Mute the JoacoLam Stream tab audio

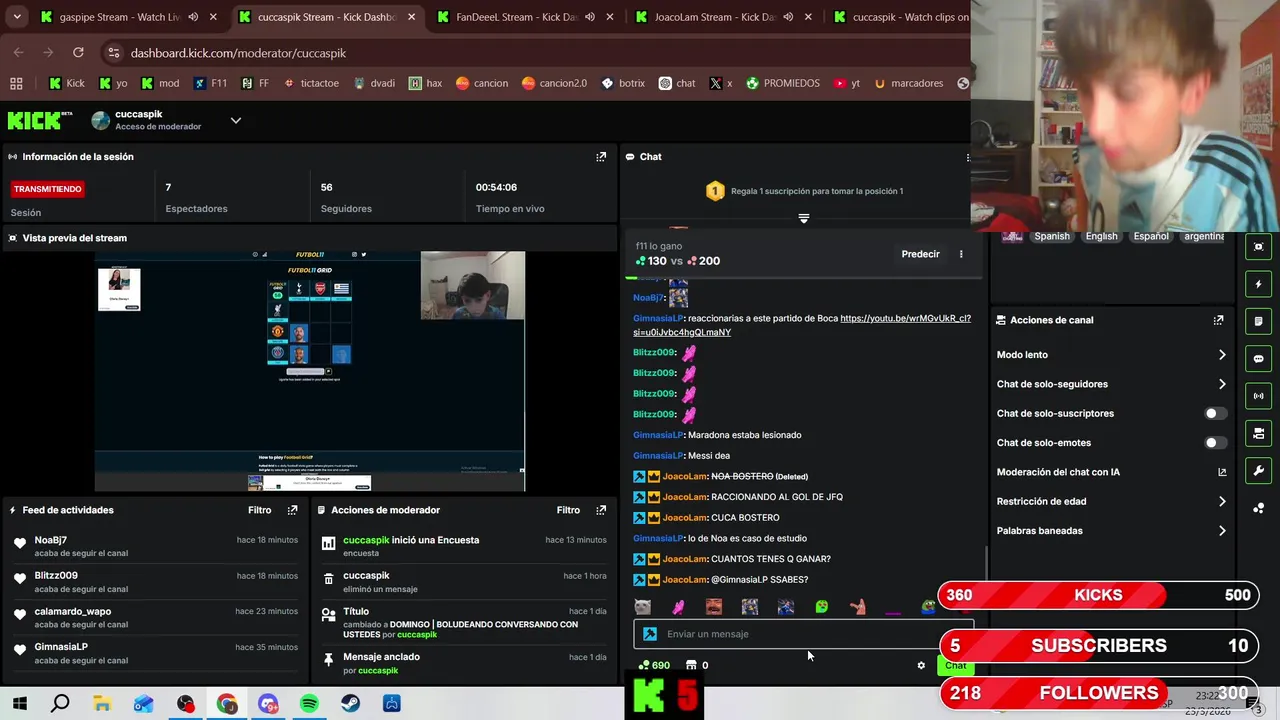788,17
